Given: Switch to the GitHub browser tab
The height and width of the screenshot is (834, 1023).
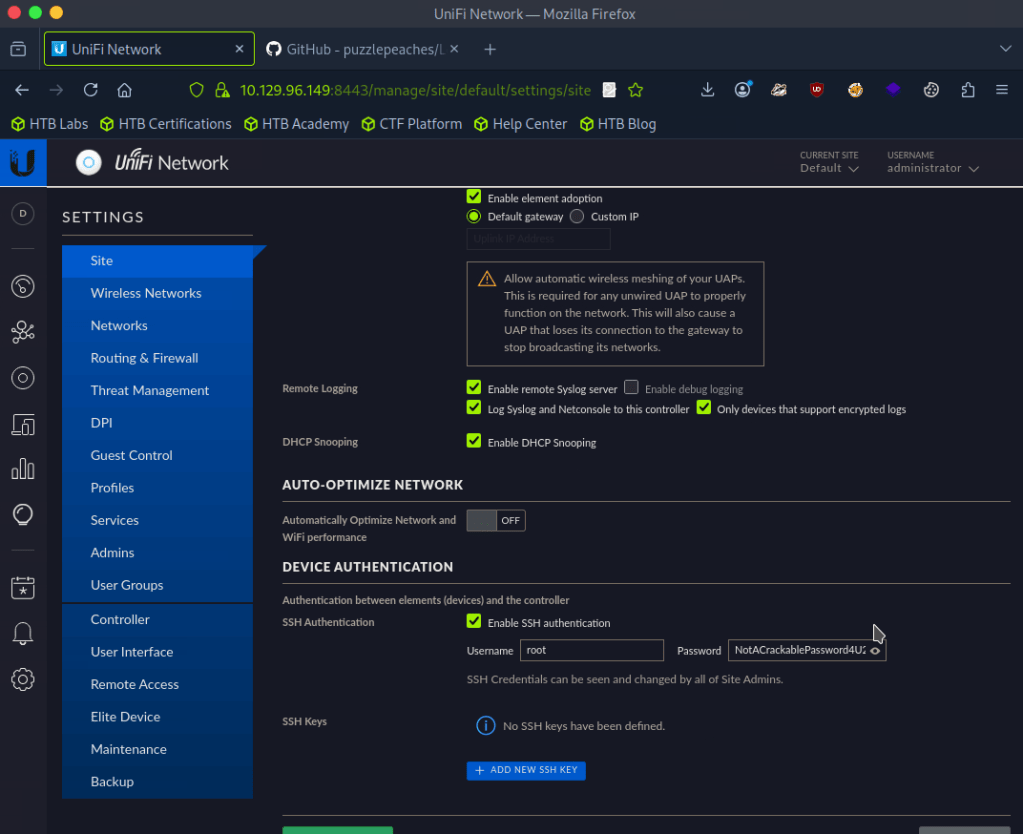Looking at the screenshot, I should (x=360, y=49).
